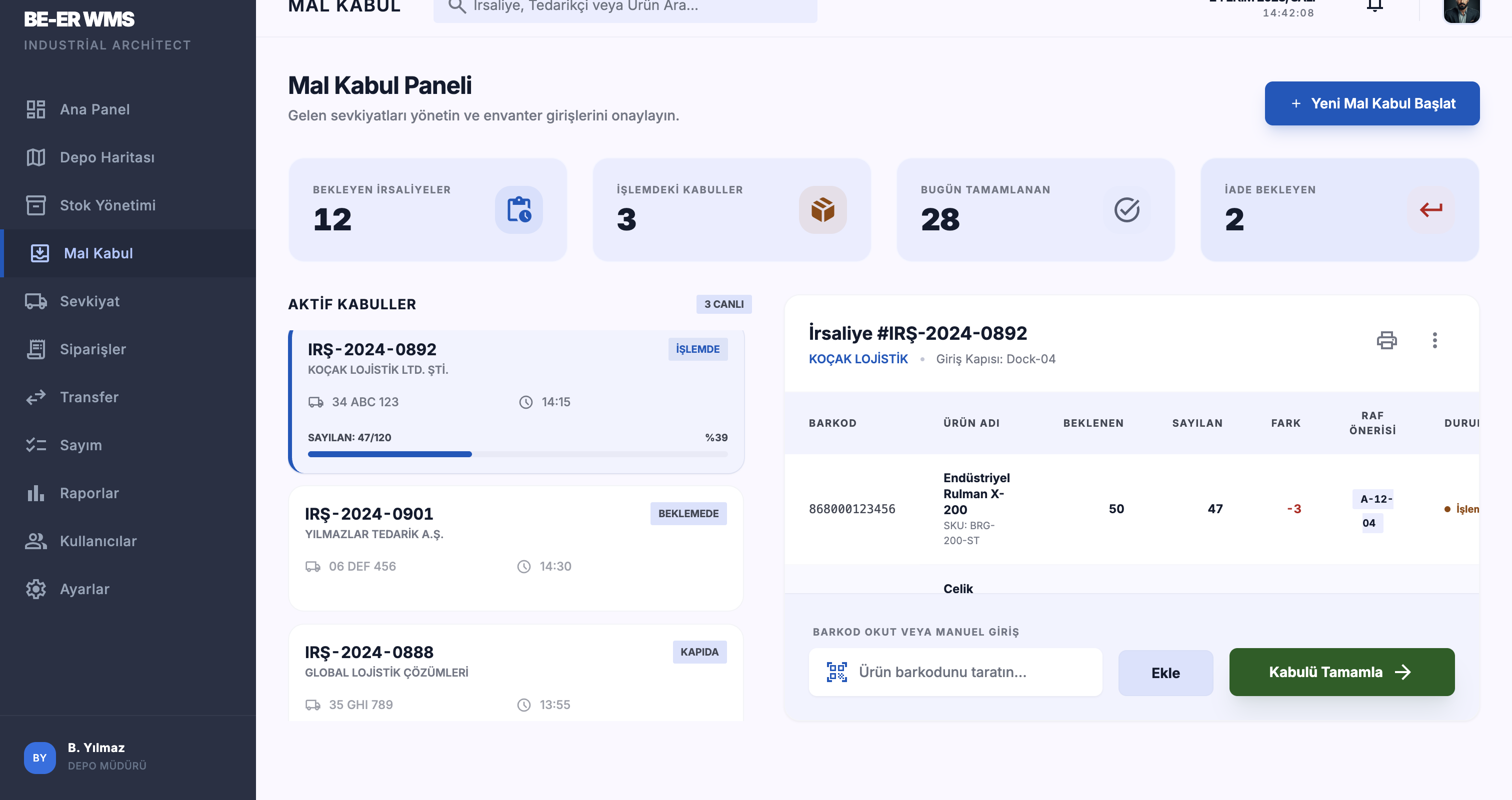
Task: Open the three-dot more options menu
Action: pyautogui.click(x=1434, y=340)
